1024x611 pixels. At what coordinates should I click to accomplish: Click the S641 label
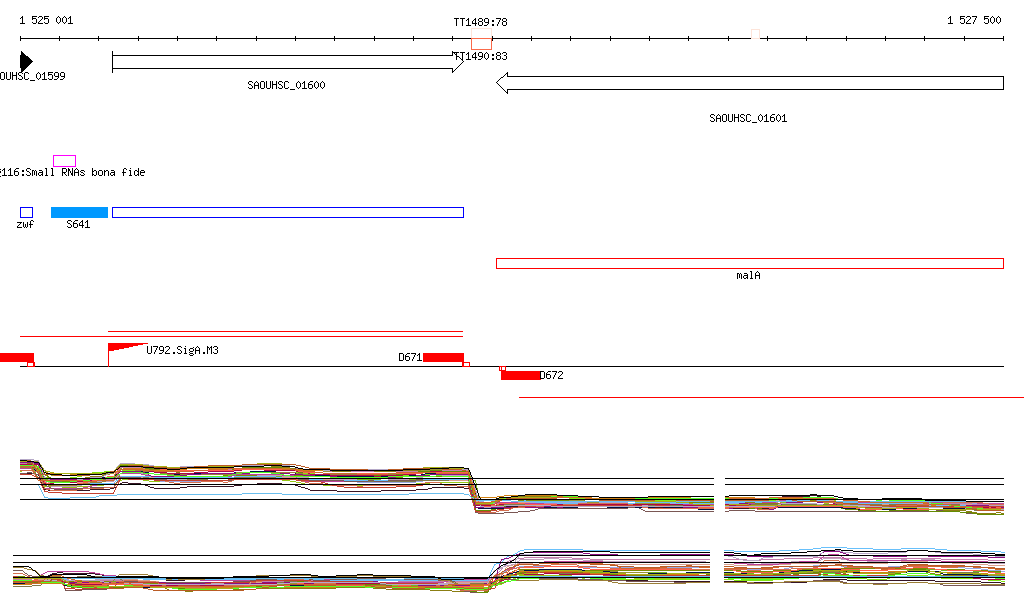coord(78,225)
